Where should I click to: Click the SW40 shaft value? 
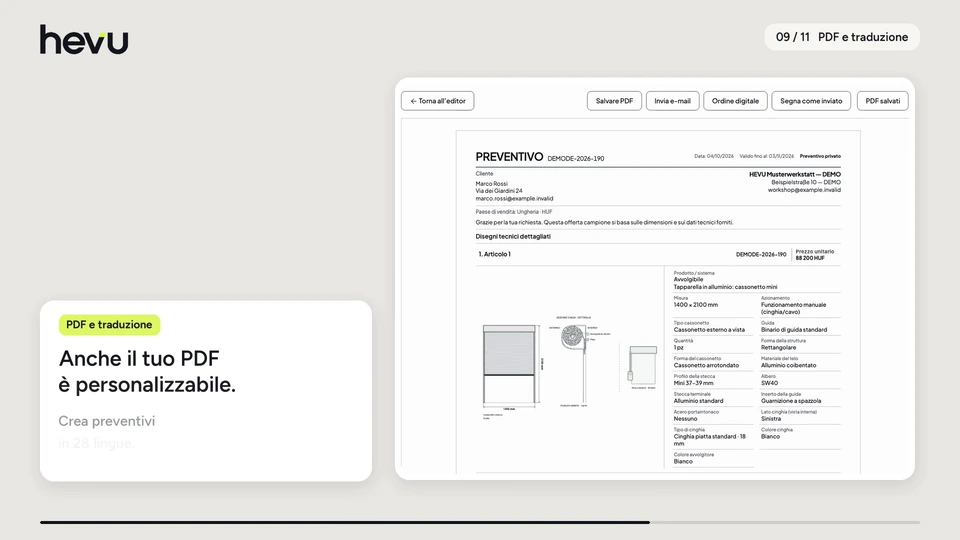[769, 383]
